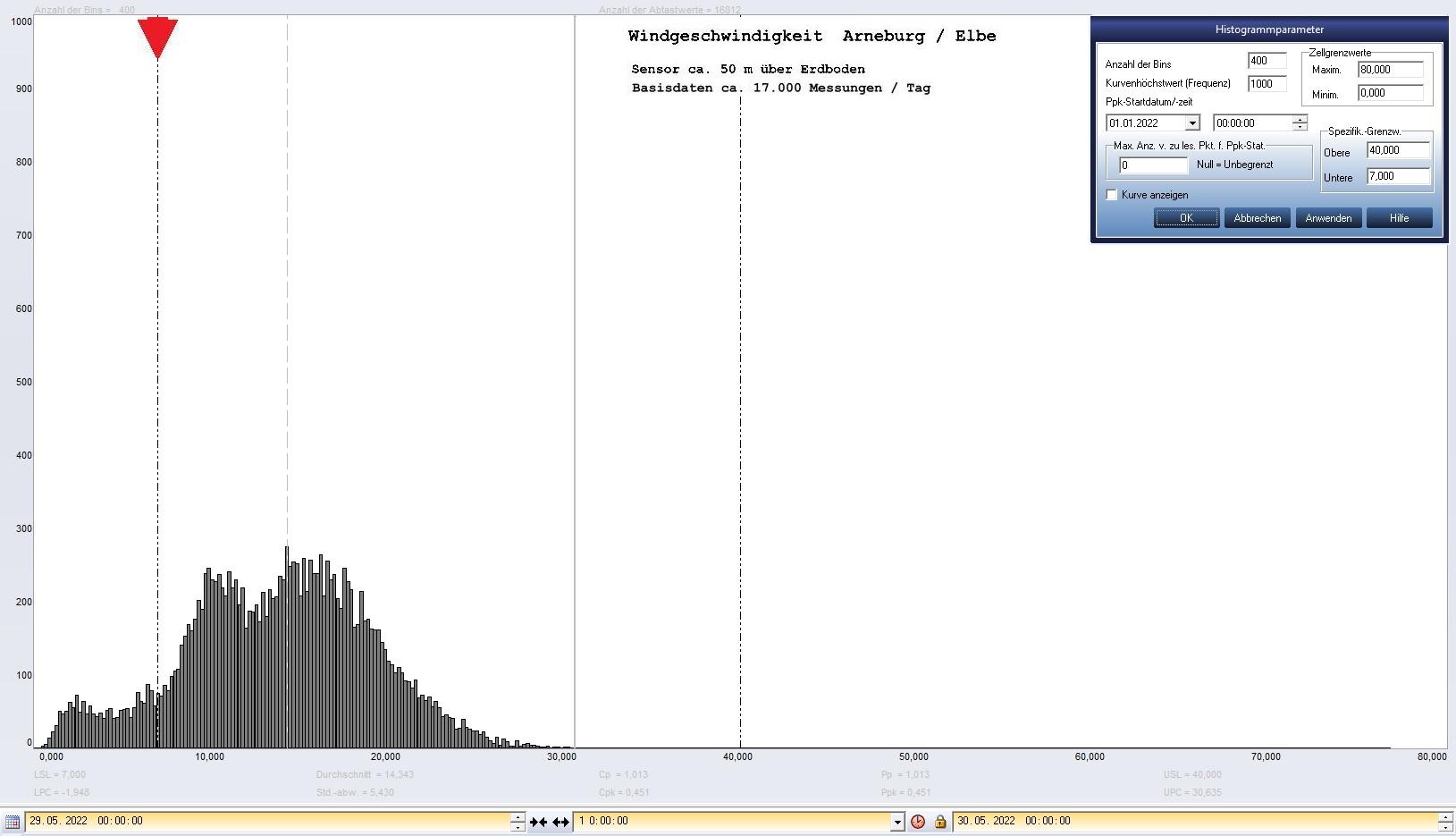Open Hilfe for histogram parameters
The image size is (1456, 836).
1399,218
